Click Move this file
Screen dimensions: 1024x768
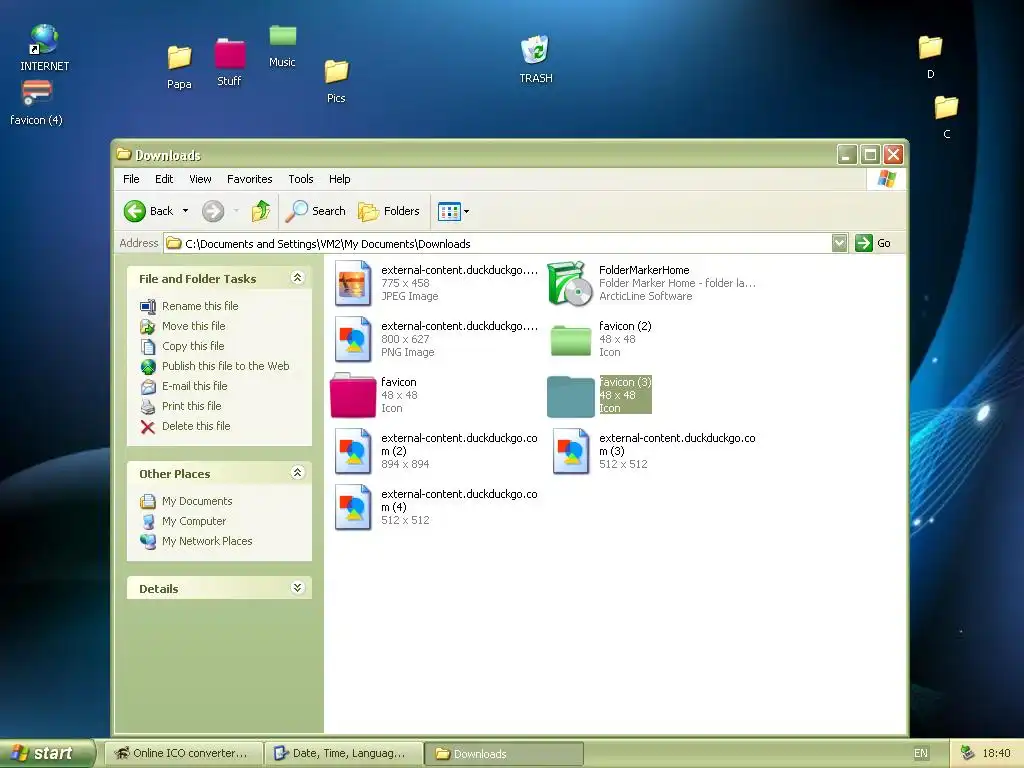(193, 326)
